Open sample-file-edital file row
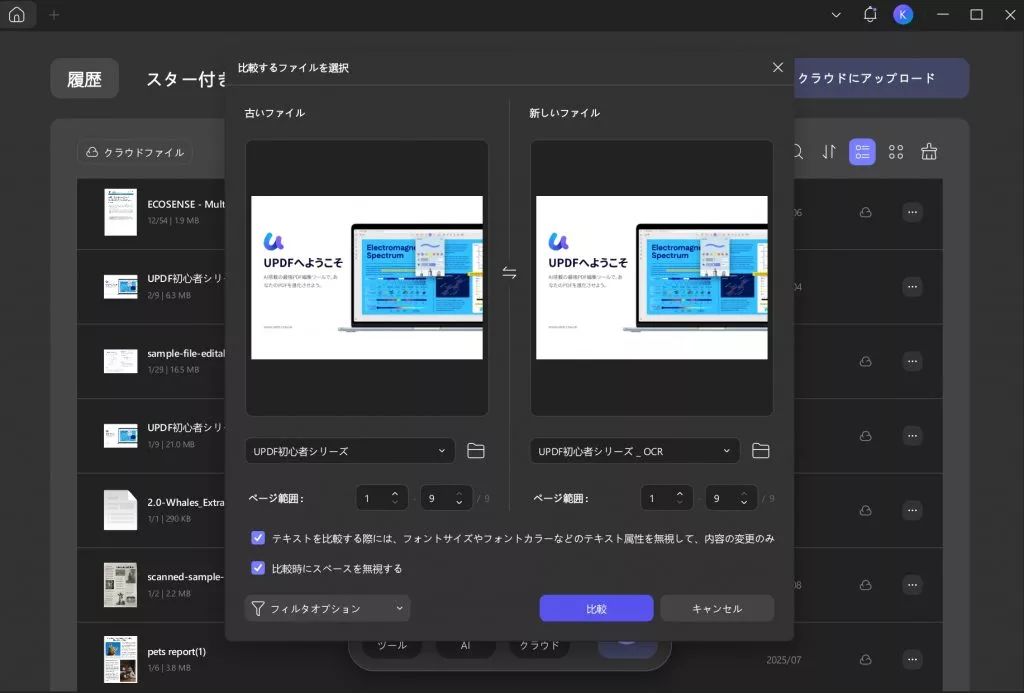Viewport: 1024px width, 693px height. pos(509,361)
